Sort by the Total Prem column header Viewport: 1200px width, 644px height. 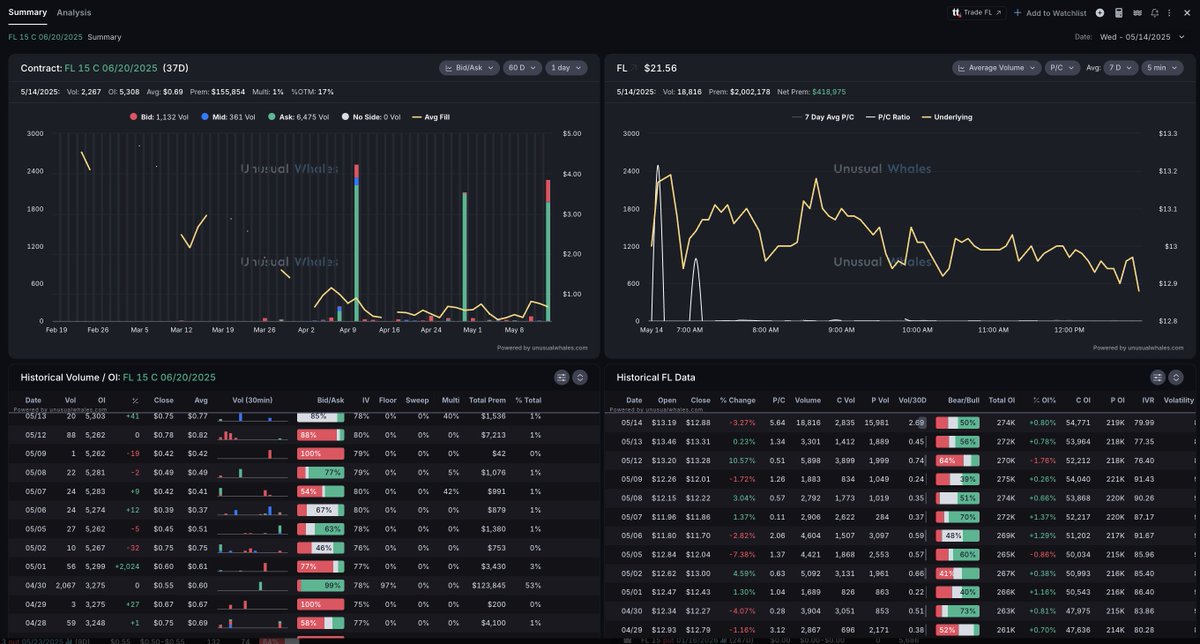tap(487, 400)
